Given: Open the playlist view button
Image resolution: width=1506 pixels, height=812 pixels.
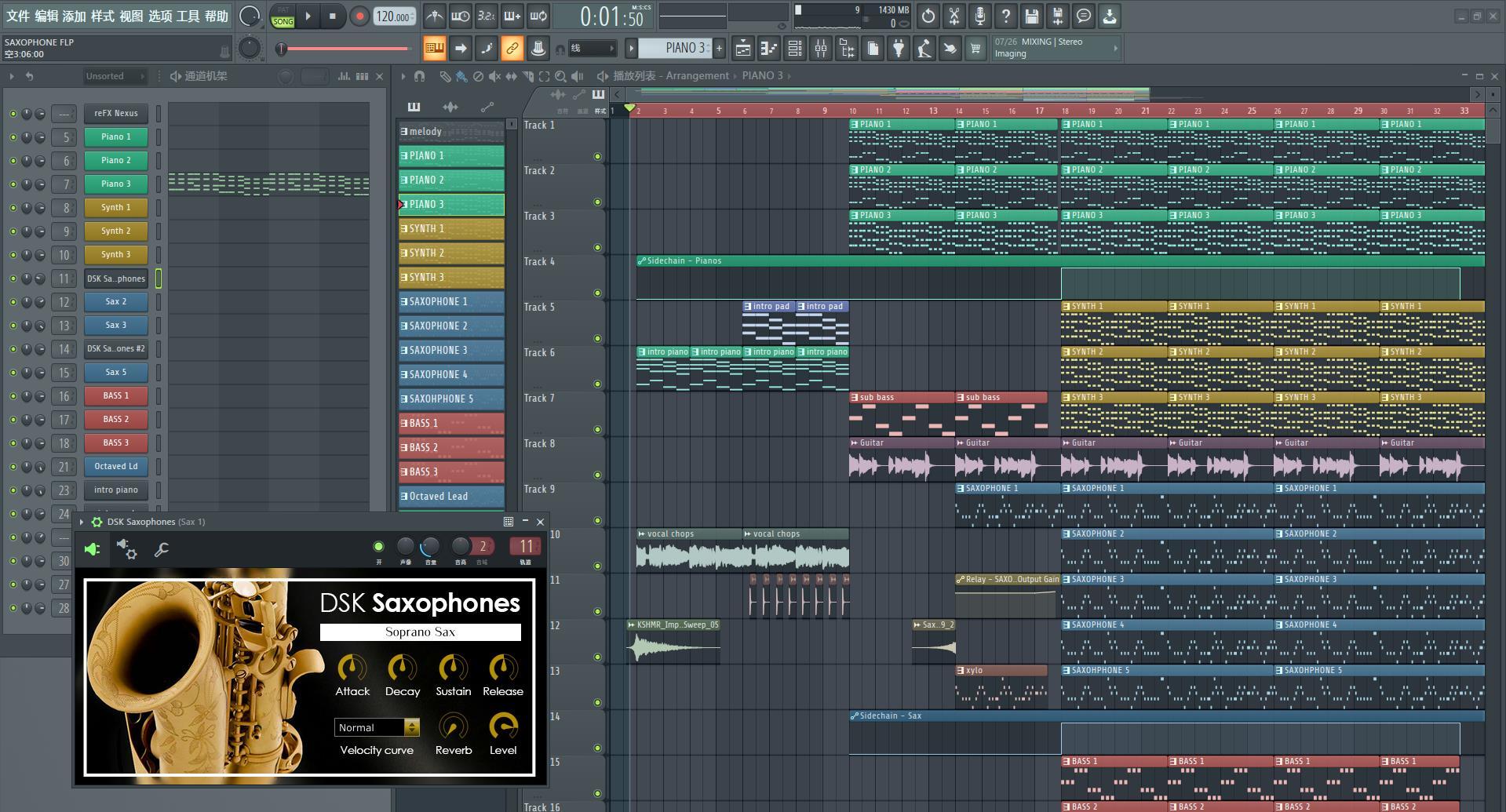Looking at the screenshot, I should (x=742, y=49).
